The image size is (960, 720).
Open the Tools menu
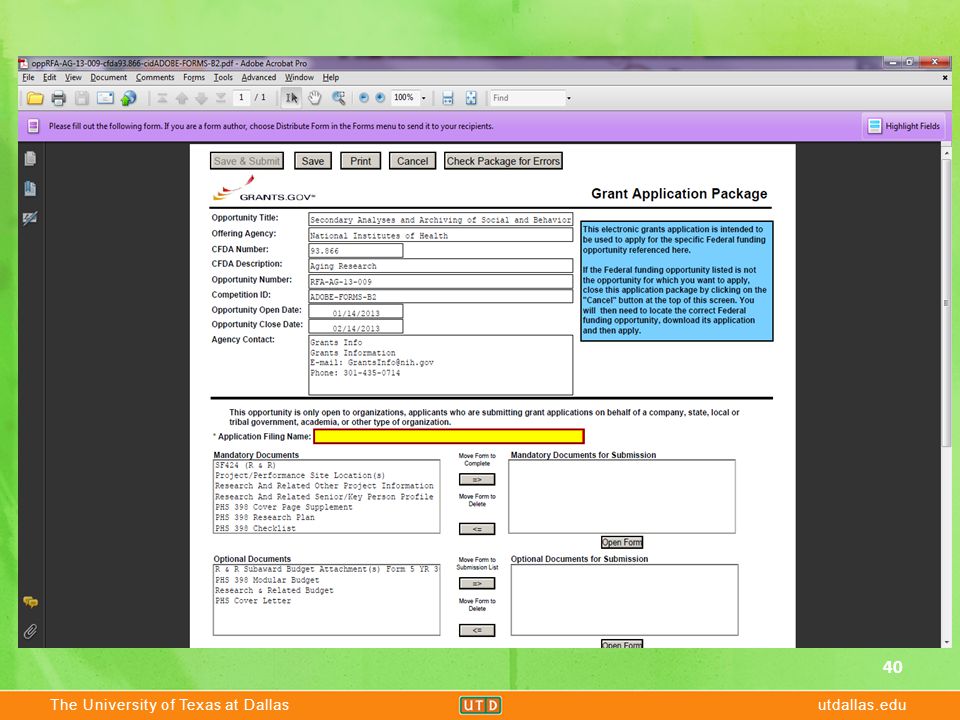[223, 78]
